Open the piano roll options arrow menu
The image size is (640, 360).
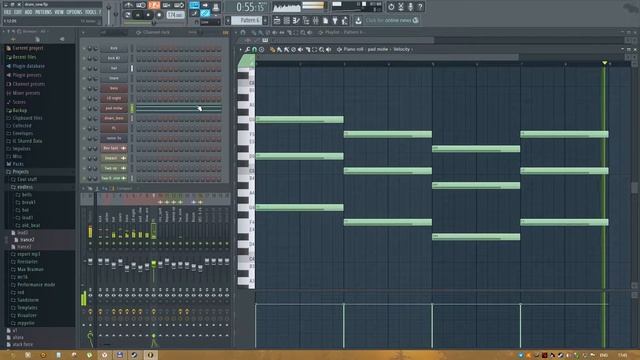[x=240, y=49]
